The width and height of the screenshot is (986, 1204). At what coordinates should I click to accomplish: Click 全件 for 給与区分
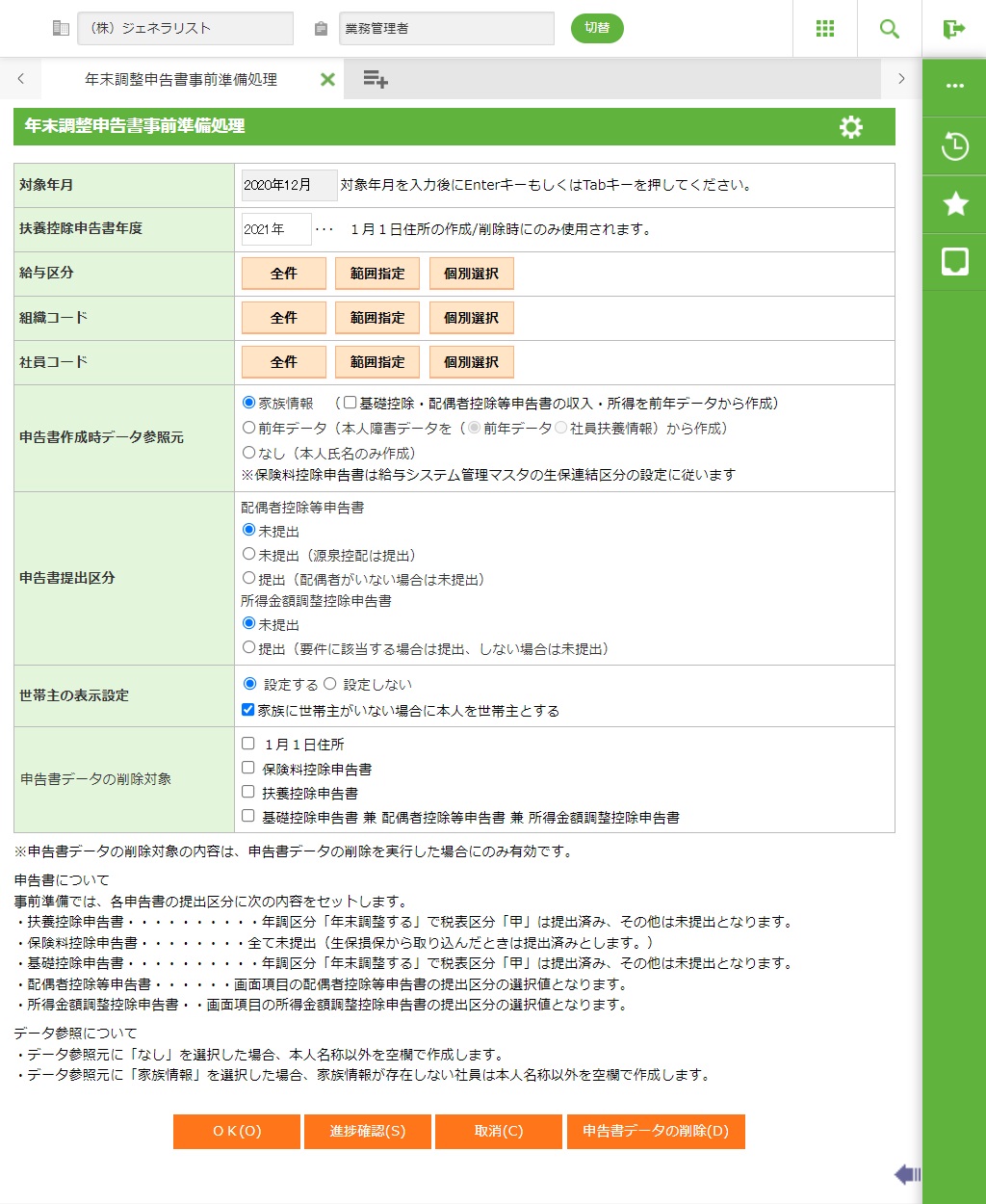[284, 274]
